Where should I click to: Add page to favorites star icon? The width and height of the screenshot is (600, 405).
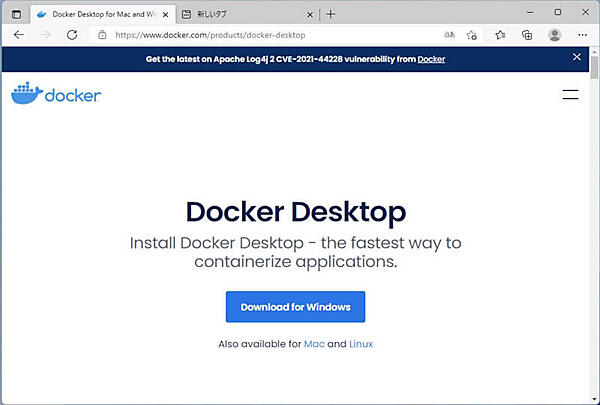coord(473,34)
